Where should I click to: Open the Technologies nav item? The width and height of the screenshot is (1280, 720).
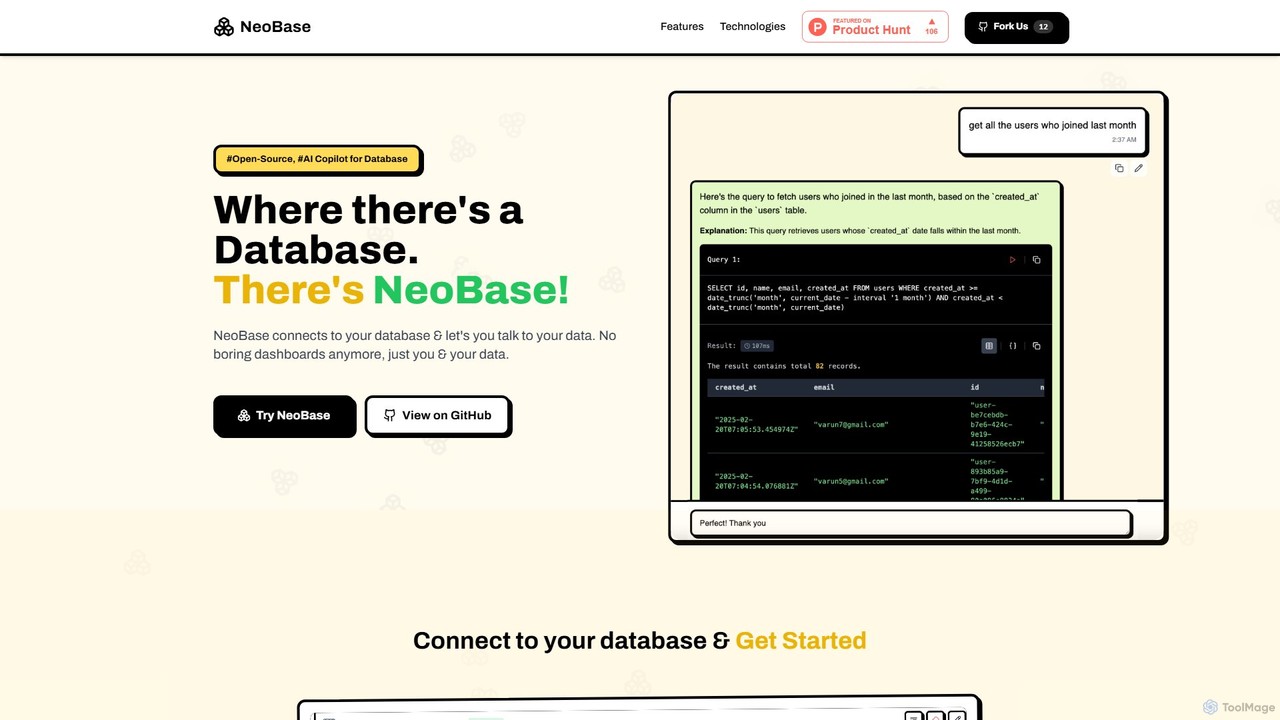(753, 27)
